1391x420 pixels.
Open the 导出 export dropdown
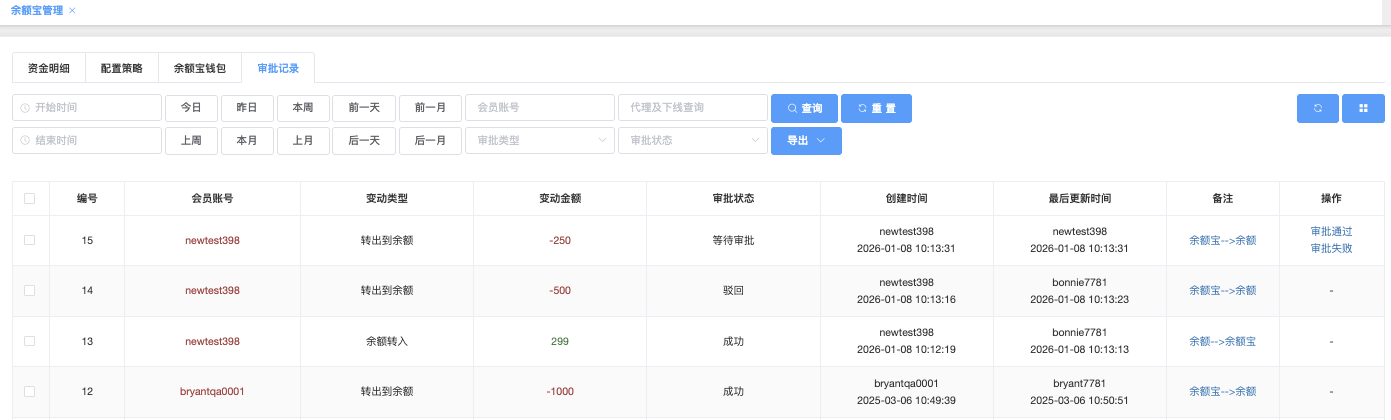coord(805,141)
